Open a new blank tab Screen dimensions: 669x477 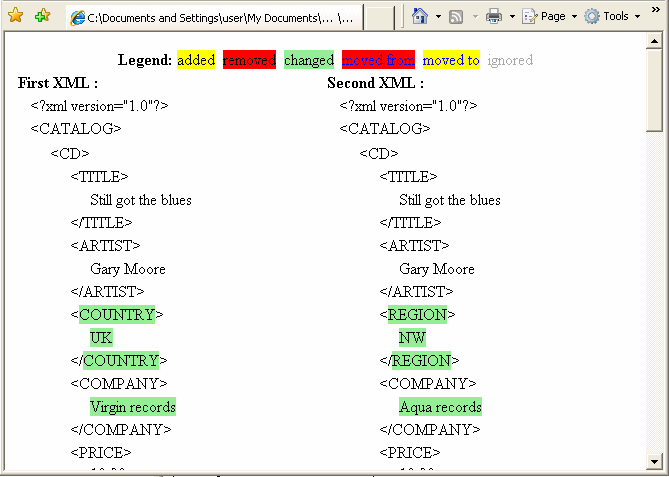pyautogui.click(x=379, y=17)
